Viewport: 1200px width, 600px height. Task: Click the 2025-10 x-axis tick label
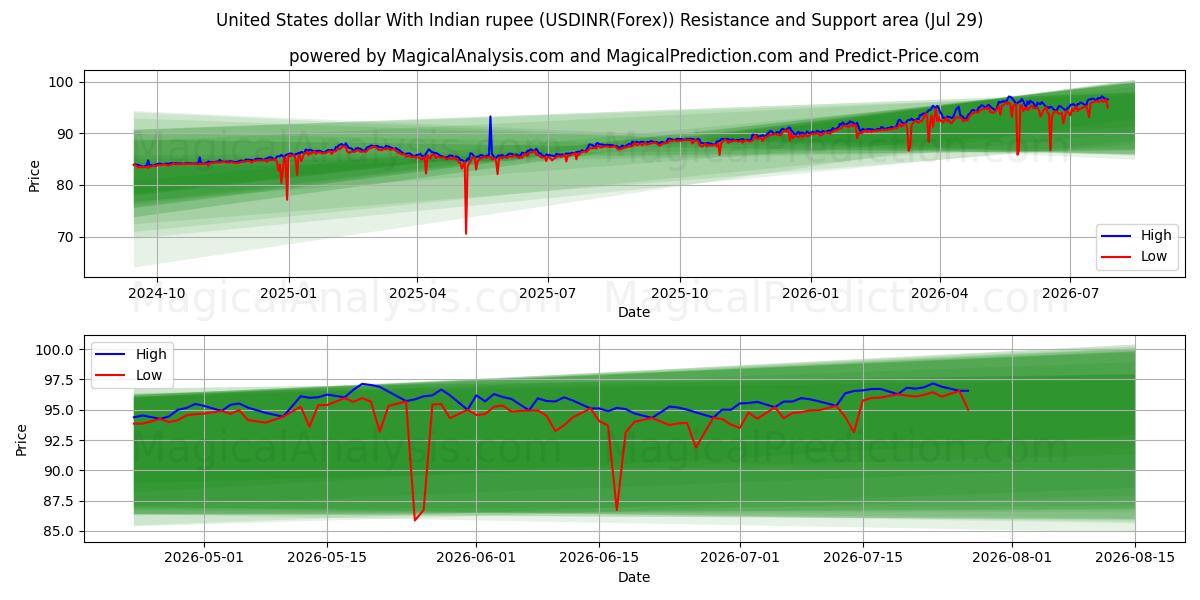point(680,293)
